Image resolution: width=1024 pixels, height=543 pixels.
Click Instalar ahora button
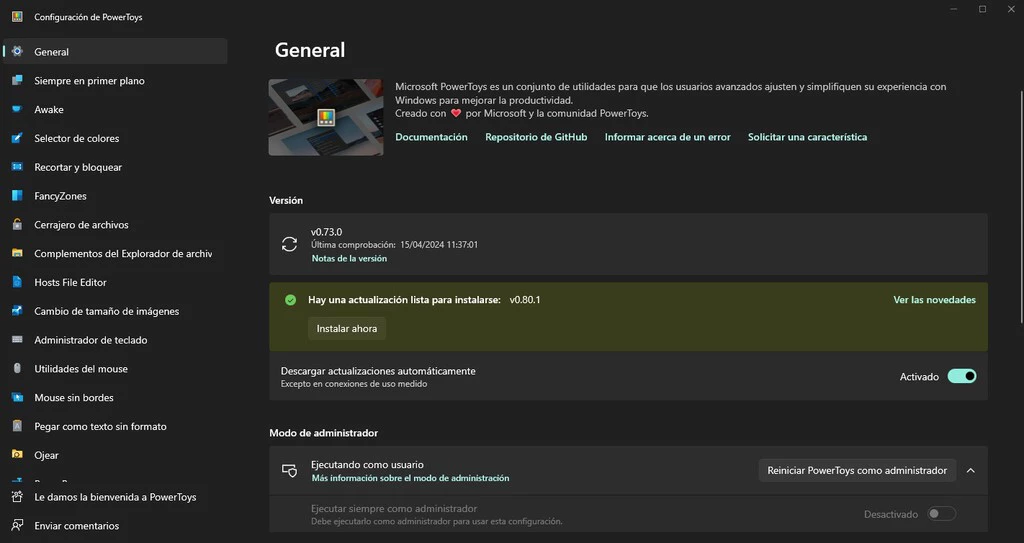coord(347,328)
